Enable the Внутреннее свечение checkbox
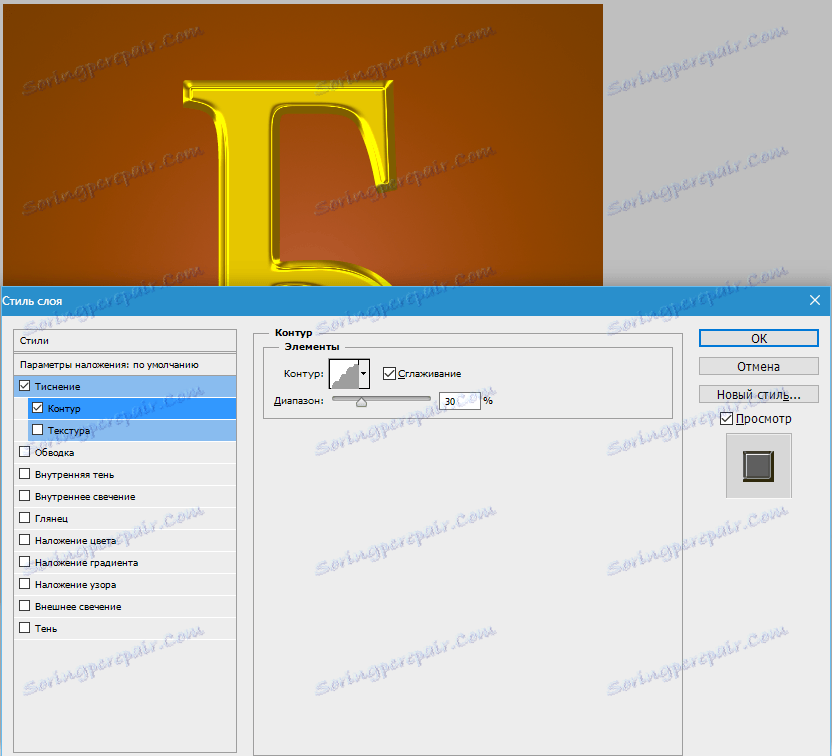This screenshot has height=756, width=832. pos(24,496)
